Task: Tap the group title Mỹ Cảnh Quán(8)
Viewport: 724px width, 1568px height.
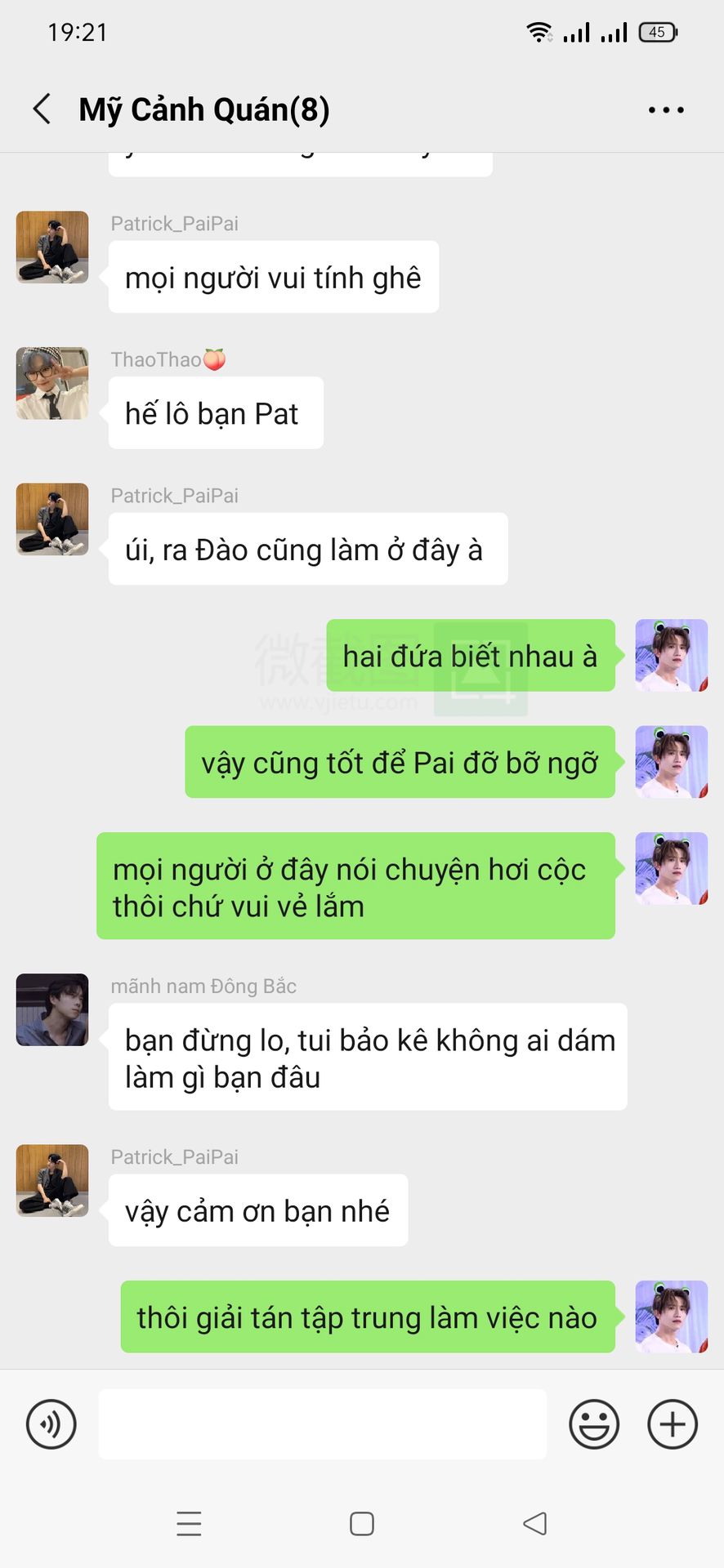Action: point(204,109)
